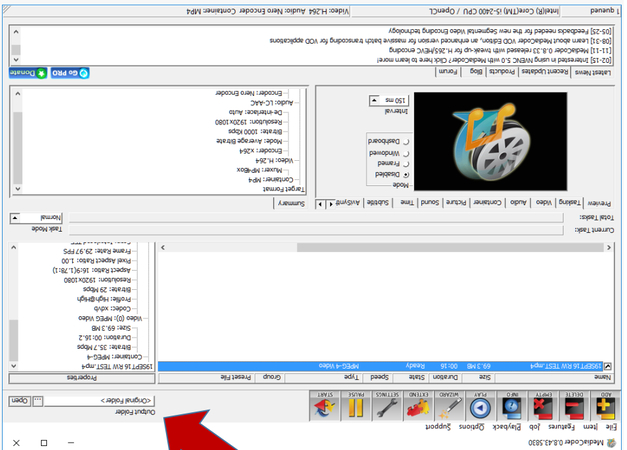Open the Job menu

click(x=535, y=427)
